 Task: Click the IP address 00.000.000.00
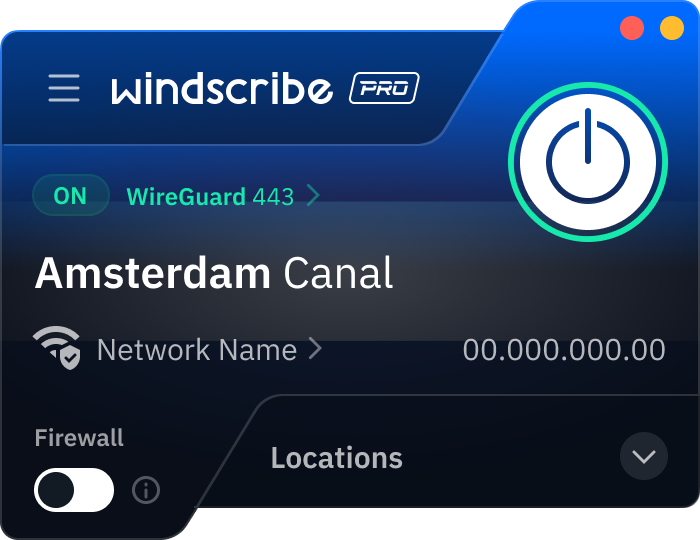564,349
